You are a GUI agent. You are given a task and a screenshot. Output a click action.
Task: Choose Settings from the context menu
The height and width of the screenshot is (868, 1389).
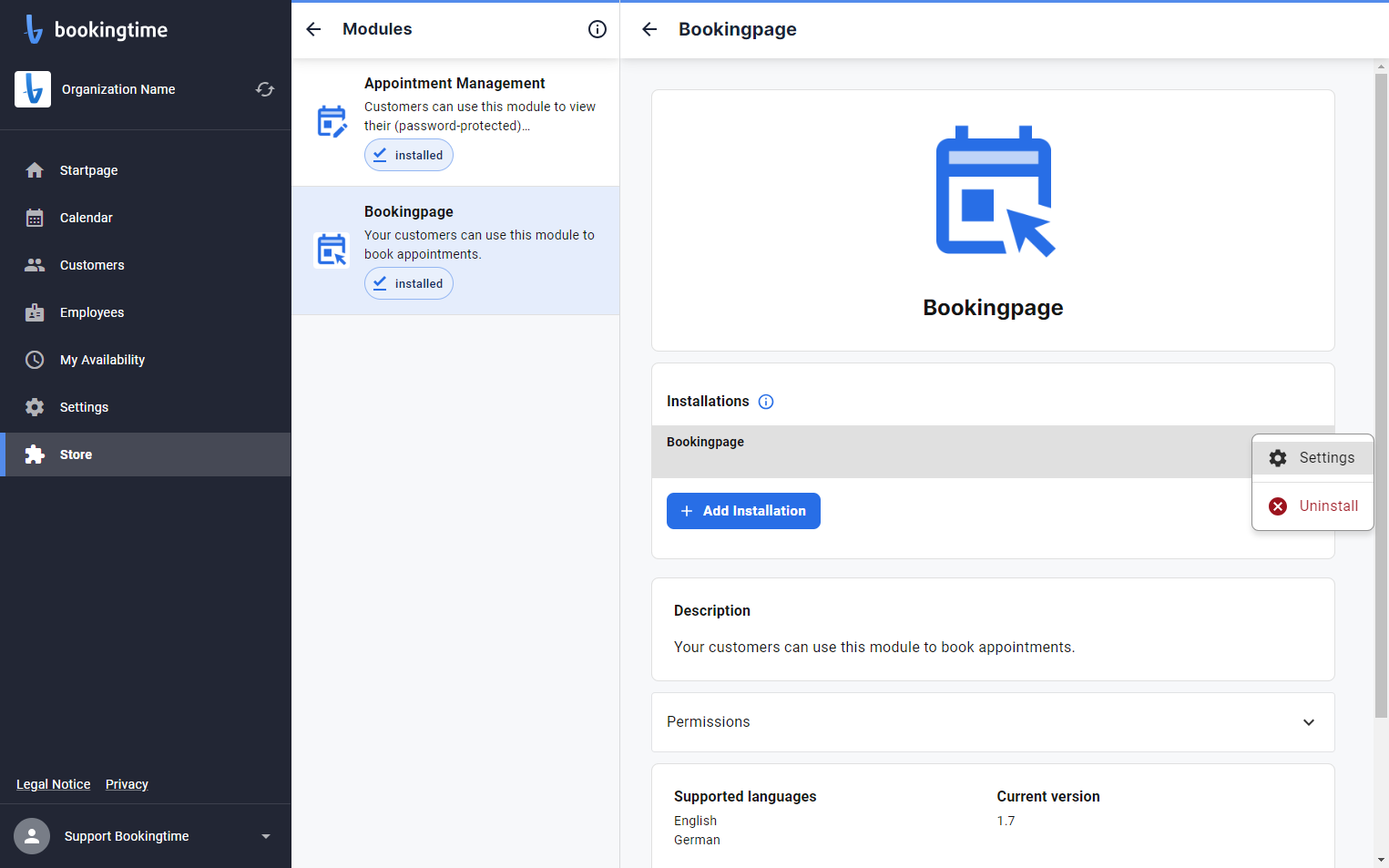1312,458
